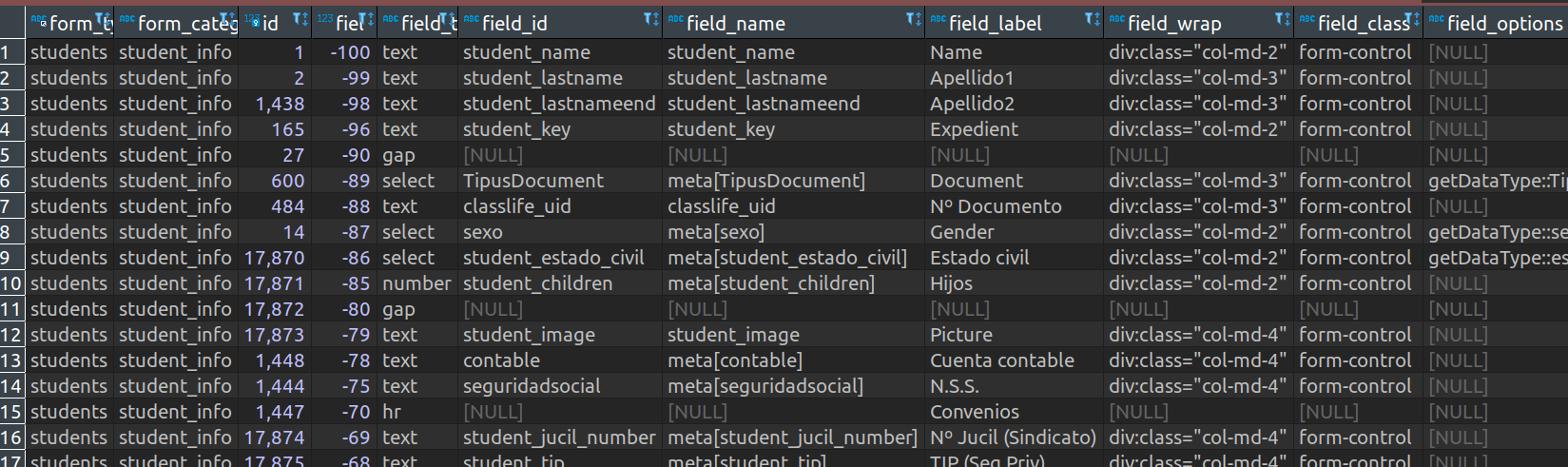Click the id cell with value 165
Viewport: 1568px width, 467px height.
point(275,129)
